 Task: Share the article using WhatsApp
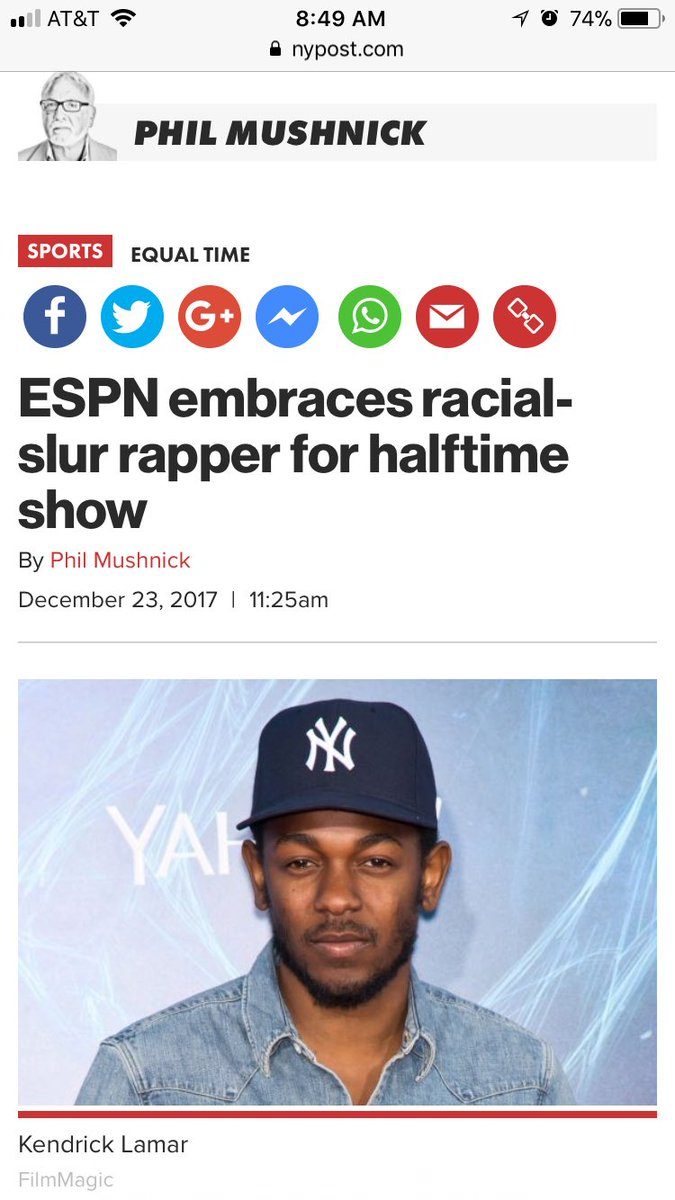coord(370,317)
